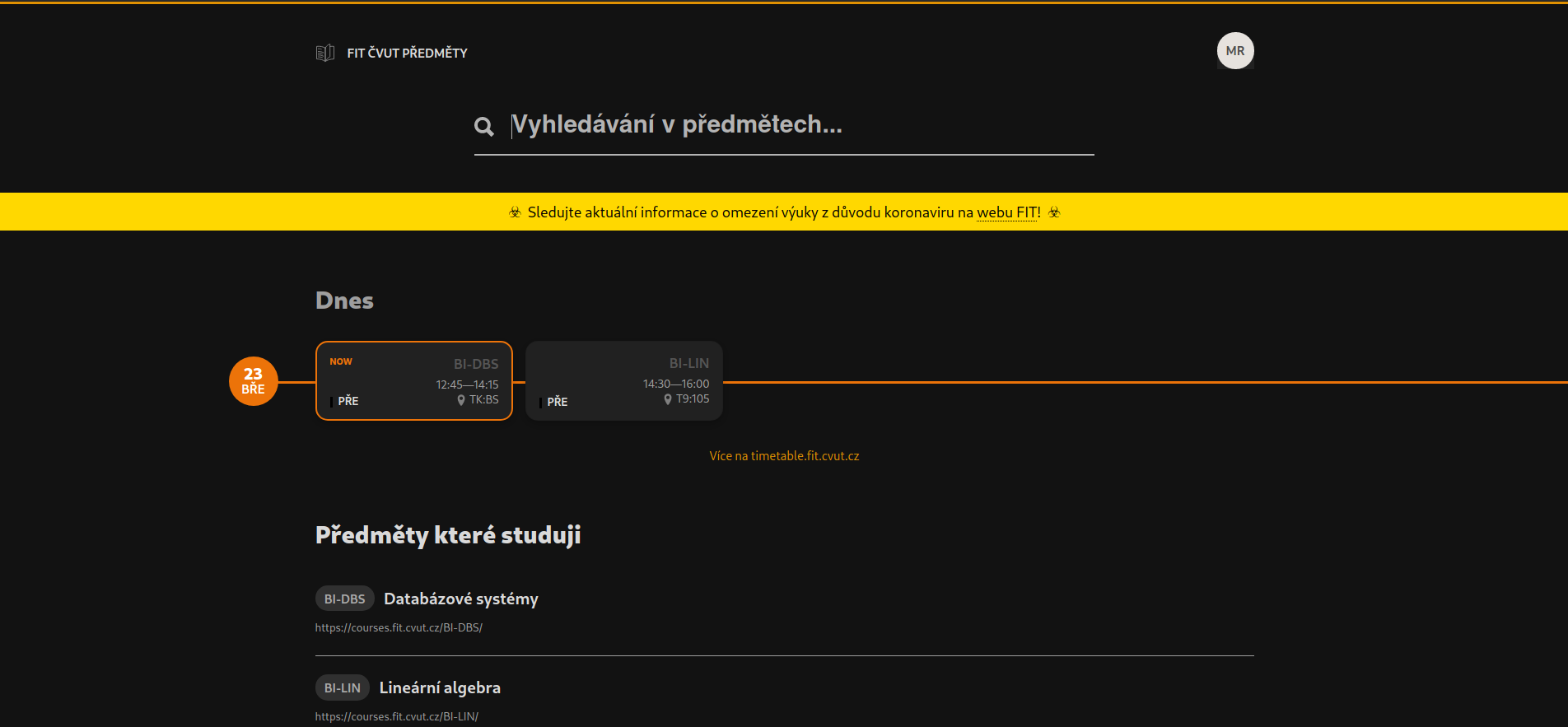Click the PŘE label in the BI-LIN card
1568x727 pixels.
[558, 402]
